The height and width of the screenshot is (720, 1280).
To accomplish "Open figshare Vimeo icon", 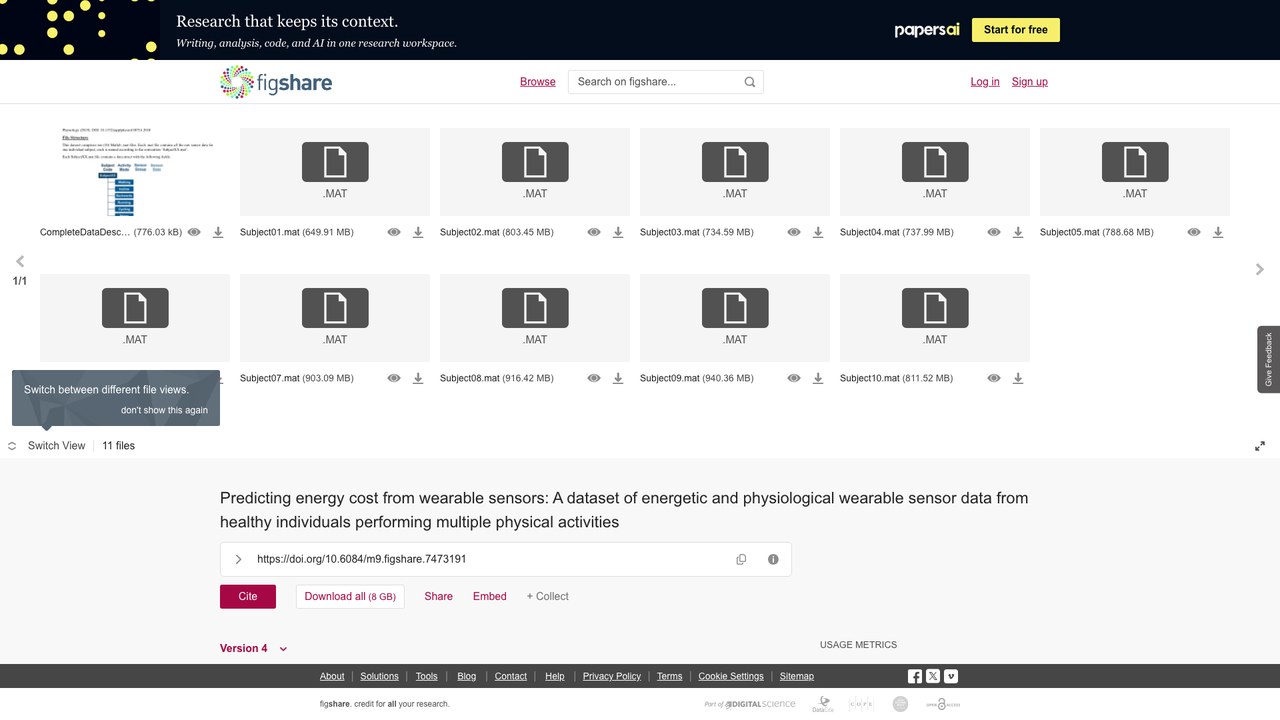I will (951, 676).
